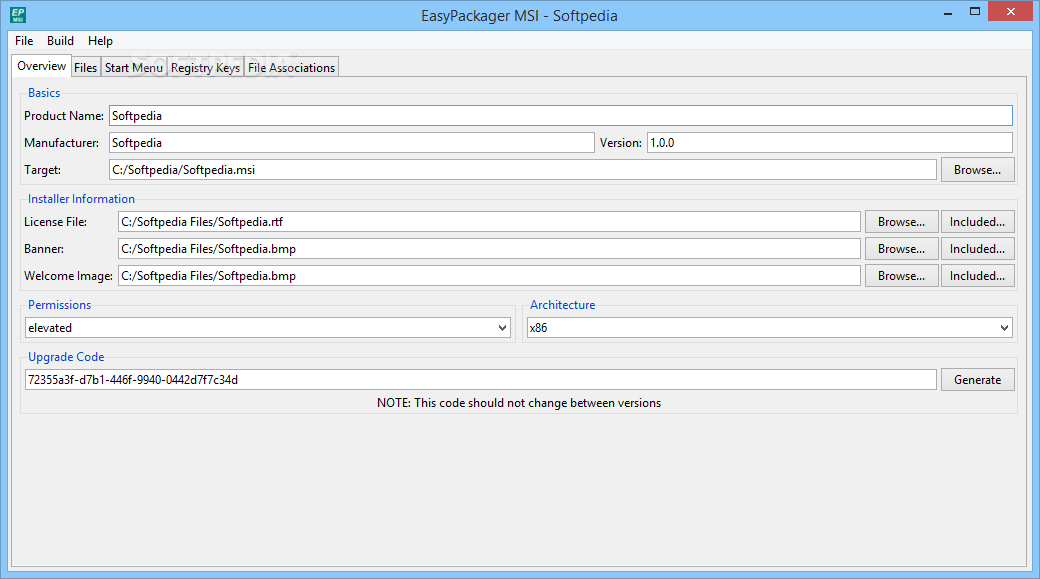Browse for the Welcome Image

point(901,276)
